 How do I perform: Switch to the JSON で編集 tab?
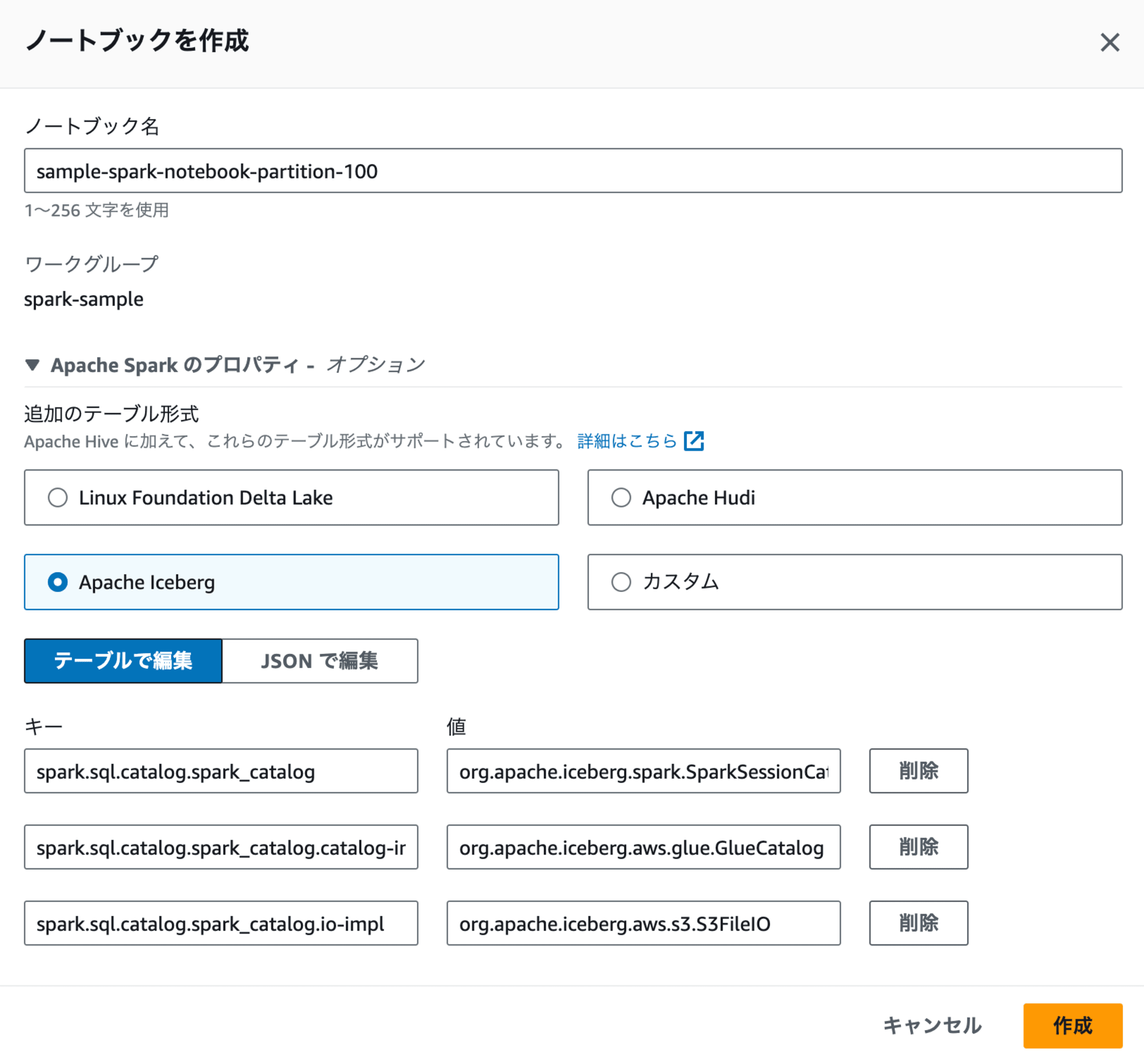click(x=320, y=661)
